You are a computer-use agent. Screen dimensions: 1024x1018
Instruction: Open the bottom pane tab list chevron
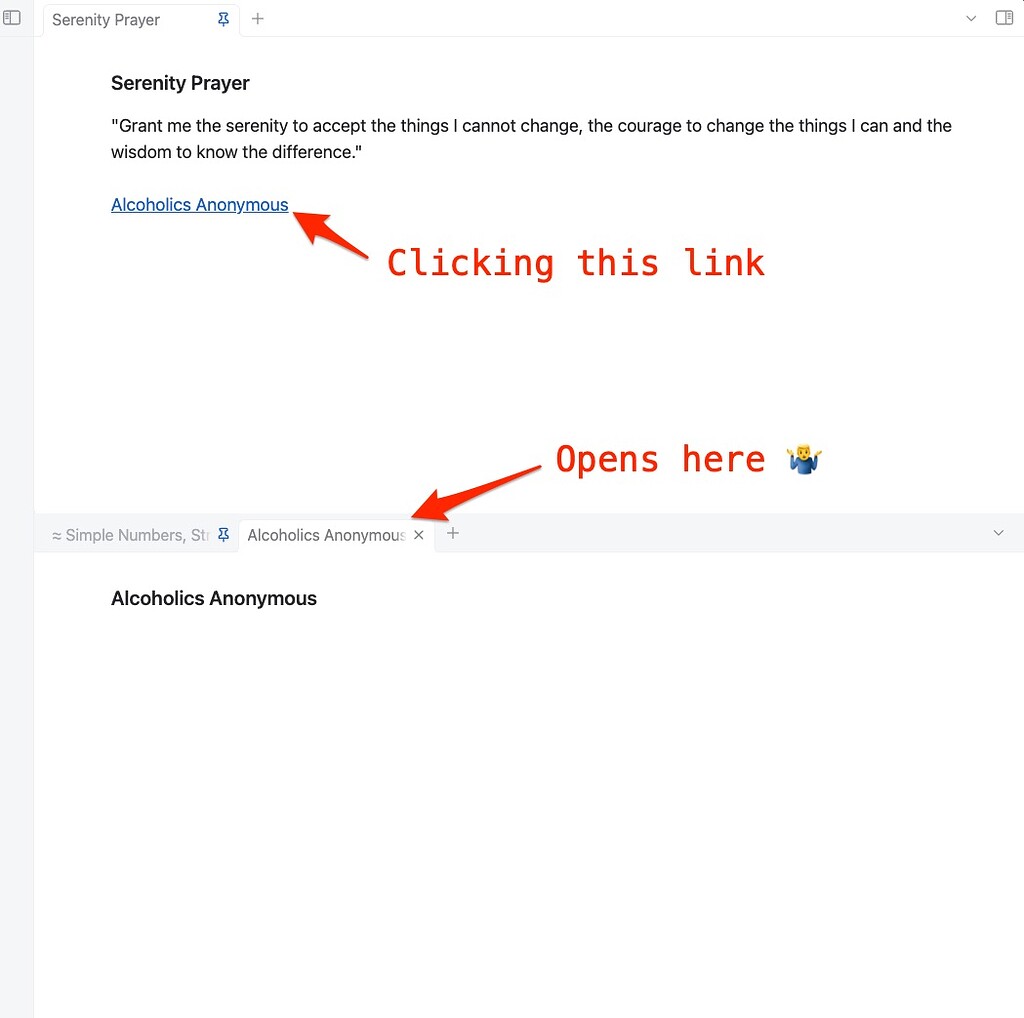[x=998, y=533]
